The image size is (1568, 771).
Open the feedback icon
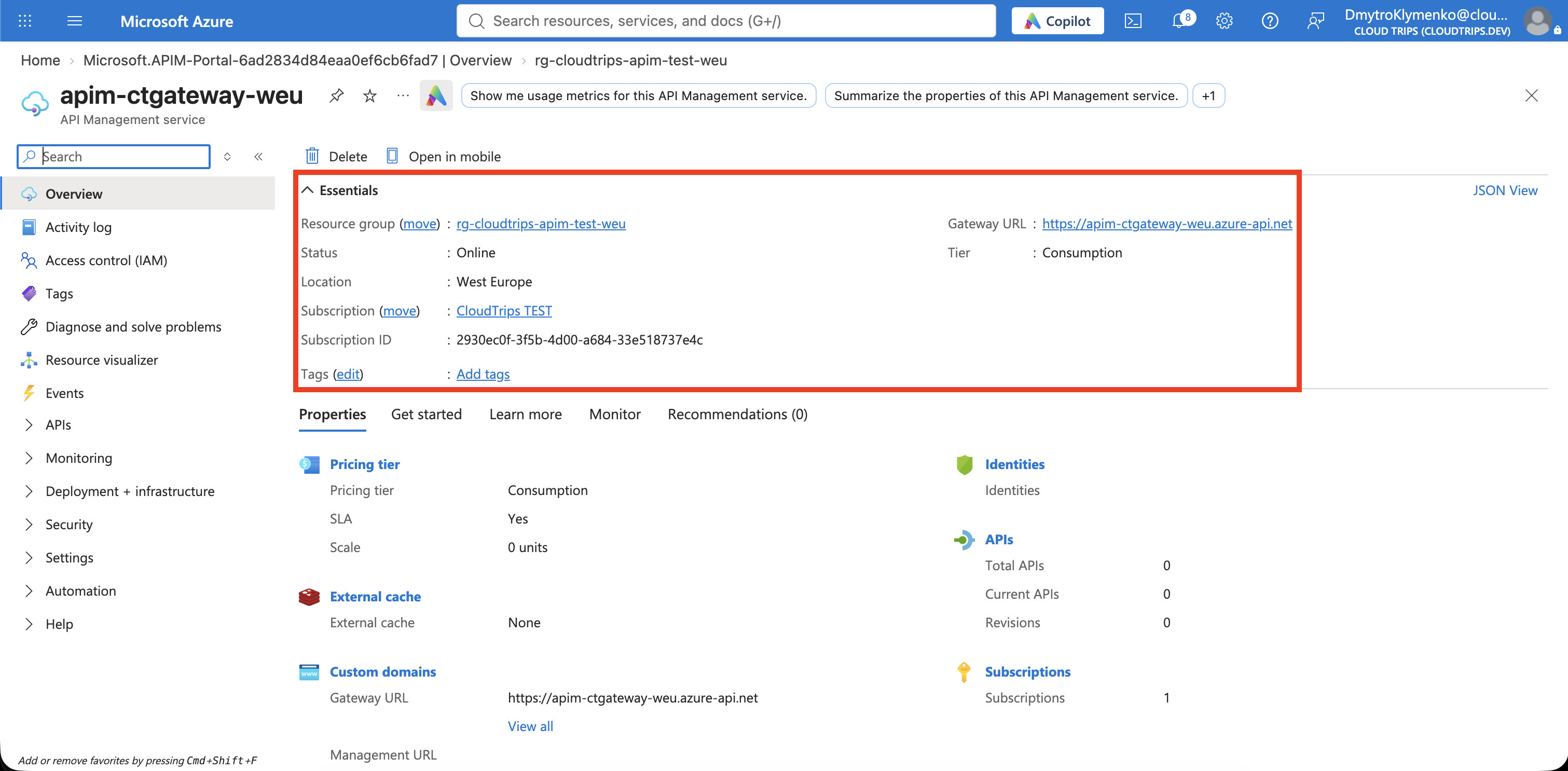pyautogui.click(x=1315, y=21)
